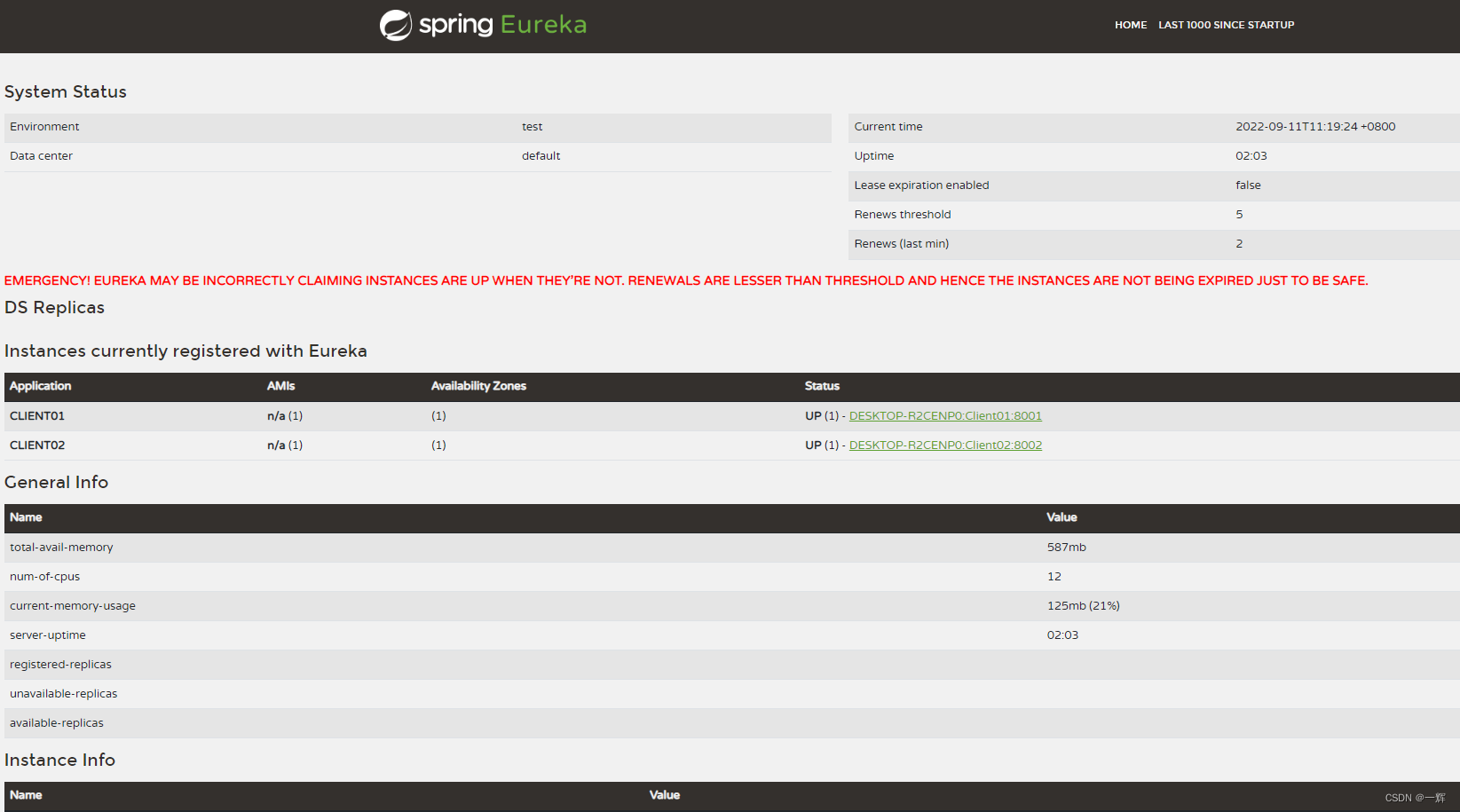Click the General Info heading
This screenshot has height=812, width=1460.
pyautogui.click(x=56, y=482)
